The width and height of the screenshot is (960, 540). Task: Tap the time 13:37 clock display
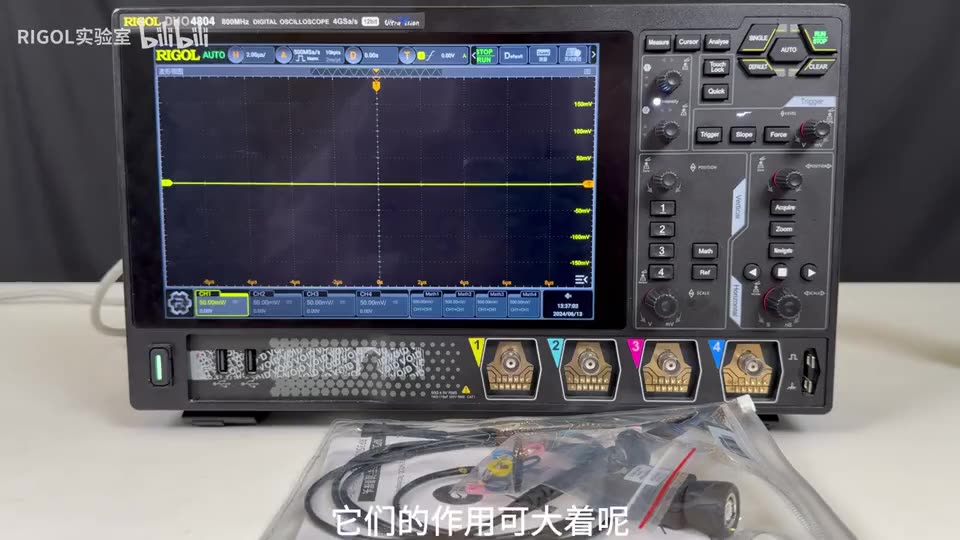[568, 306]
